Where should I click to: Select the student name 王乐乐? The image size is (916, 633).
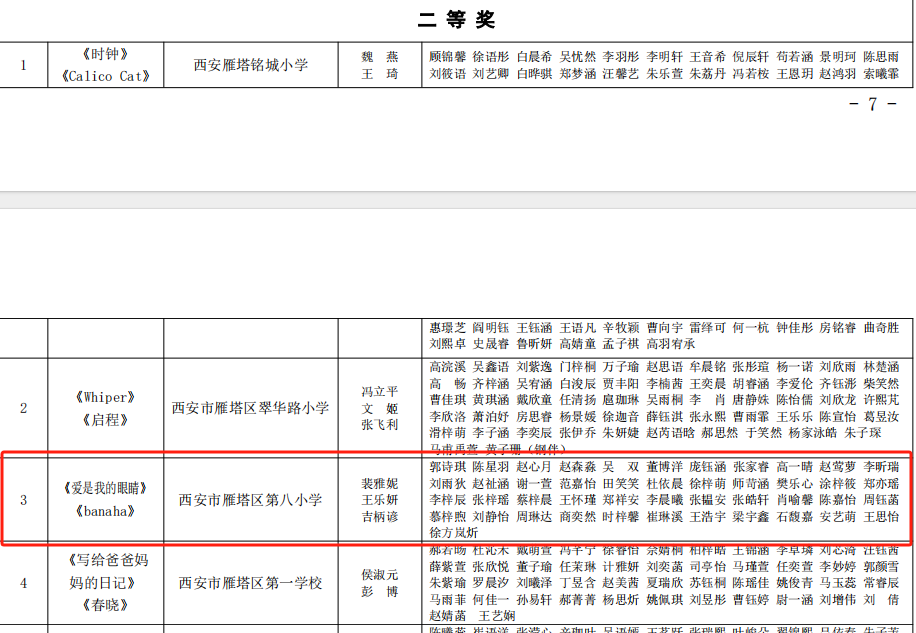coord(794,416)
